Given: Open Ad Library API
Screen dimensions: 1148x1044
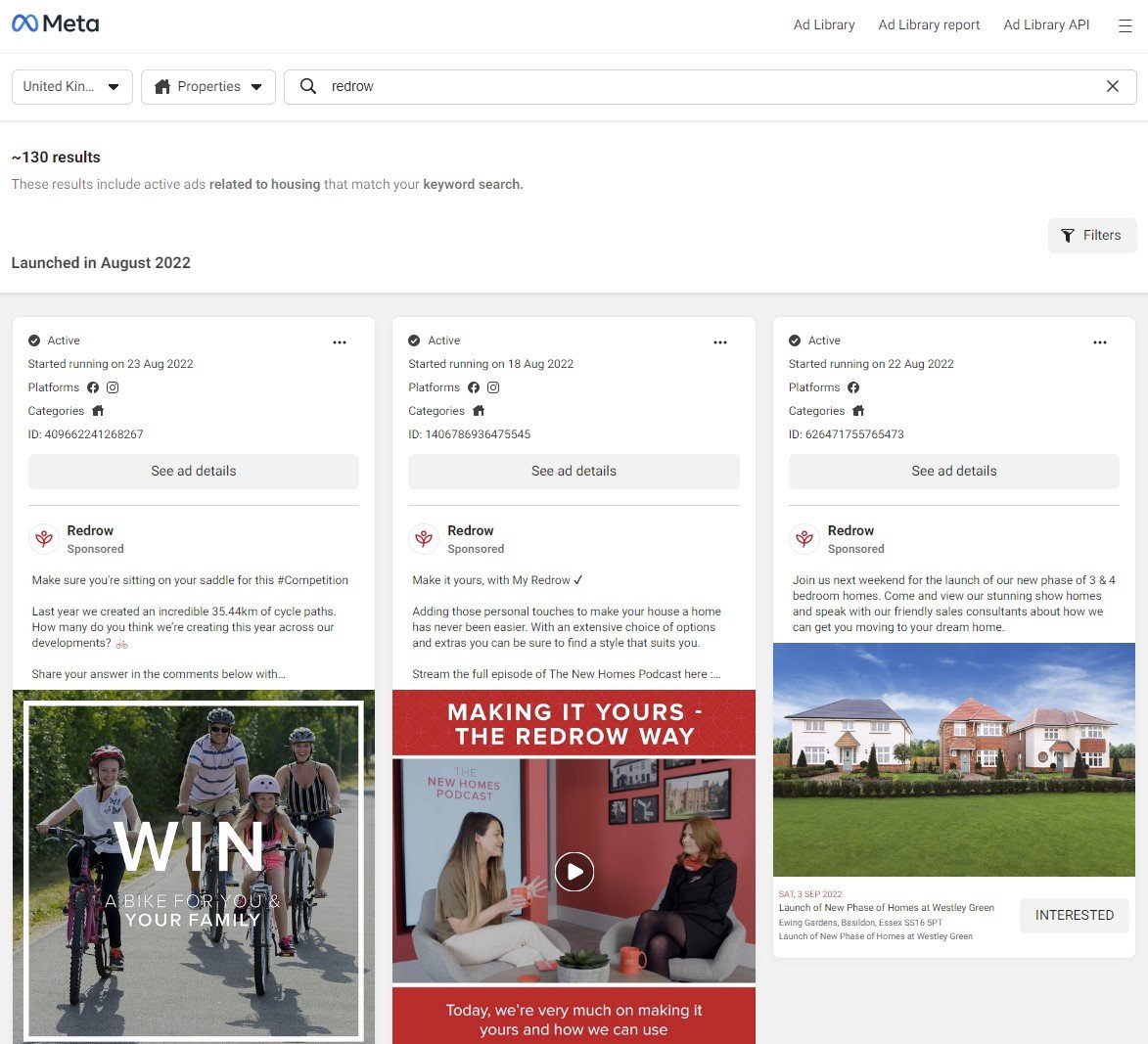Looking at the screenshot, I should 1046,24.
